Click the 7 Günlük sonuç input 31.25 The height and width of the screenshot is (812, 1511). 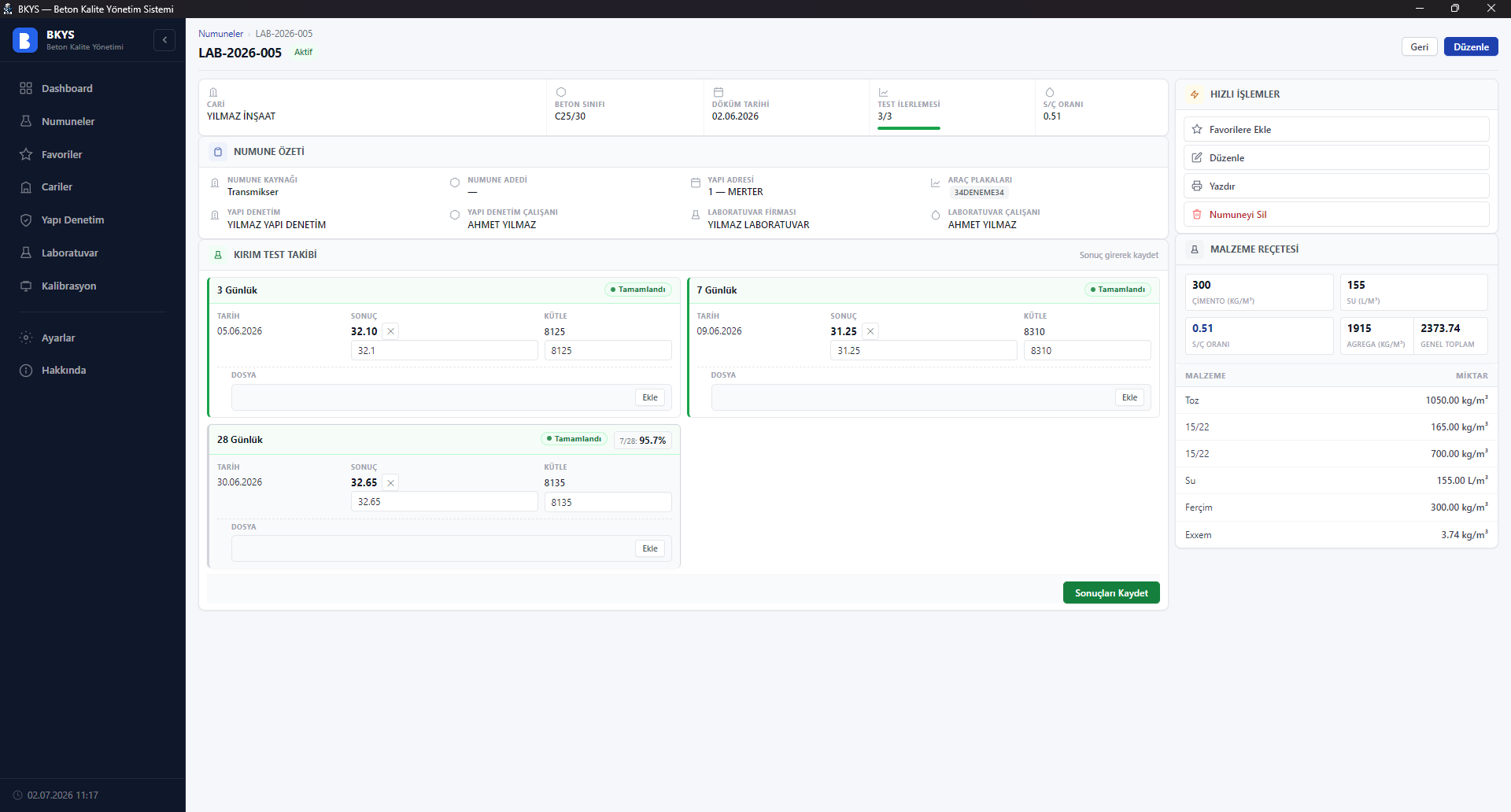(923, 350)
